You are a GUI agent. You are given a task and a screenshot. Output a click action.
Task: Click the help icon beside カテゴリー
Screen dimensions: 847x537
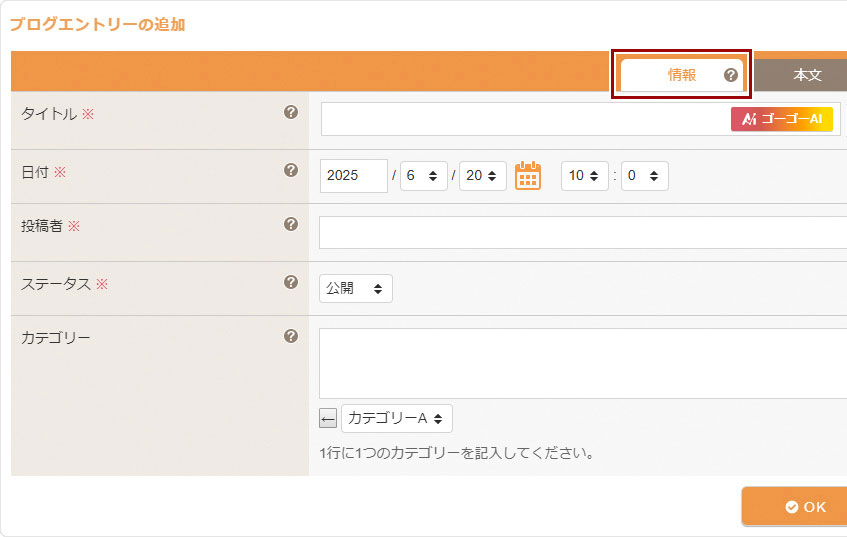291,336
